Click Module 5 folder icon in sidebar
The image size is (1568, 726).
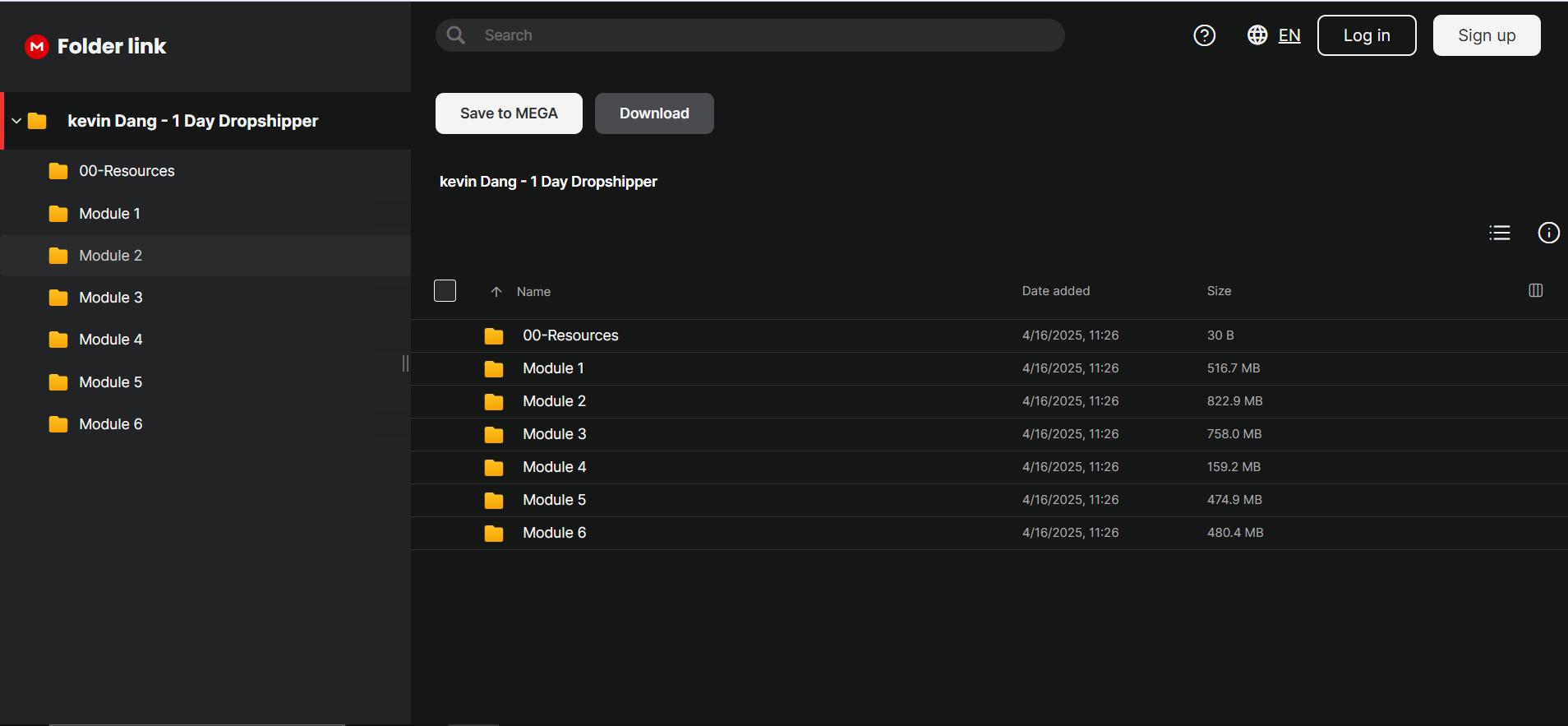58,382
